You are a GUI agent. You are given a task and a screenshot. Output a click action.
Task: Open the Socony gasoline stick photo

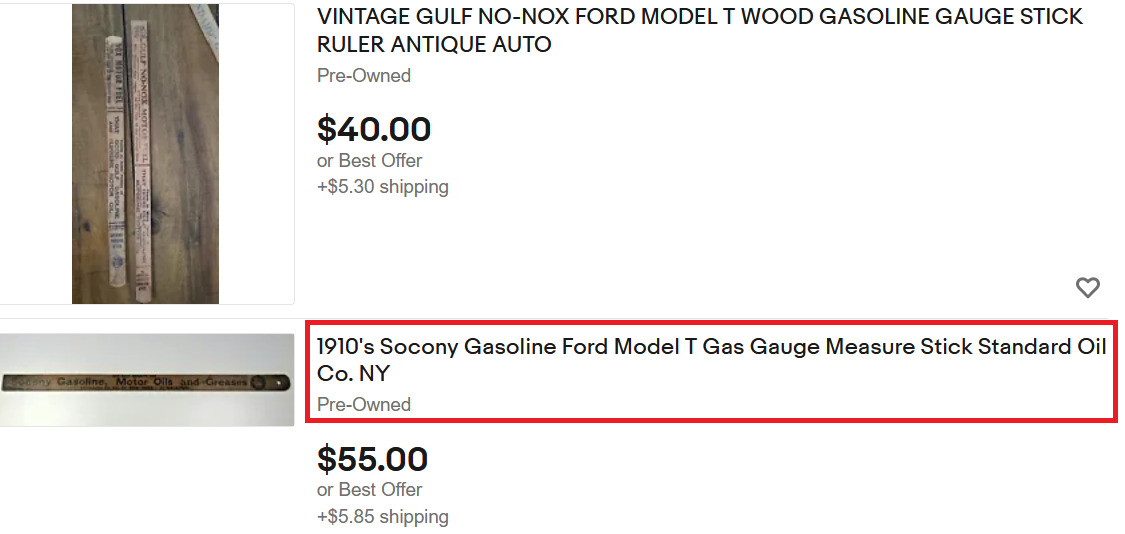(x=146, y=381)
